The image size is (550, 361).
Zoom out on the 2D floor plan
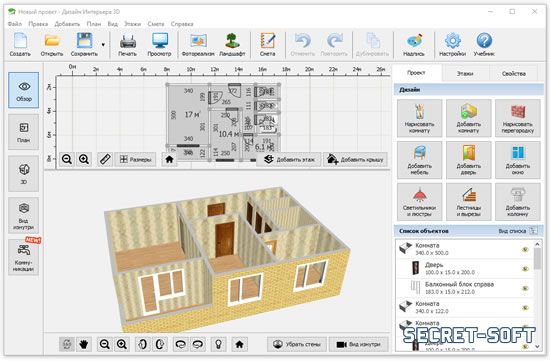click(67, 159)
